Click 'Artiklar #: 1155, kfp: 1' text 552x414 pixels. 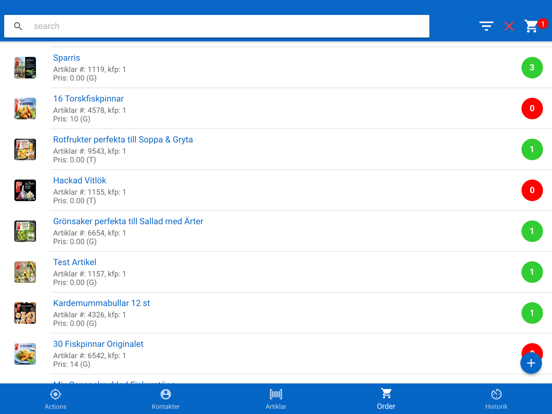tap(89, 192)
